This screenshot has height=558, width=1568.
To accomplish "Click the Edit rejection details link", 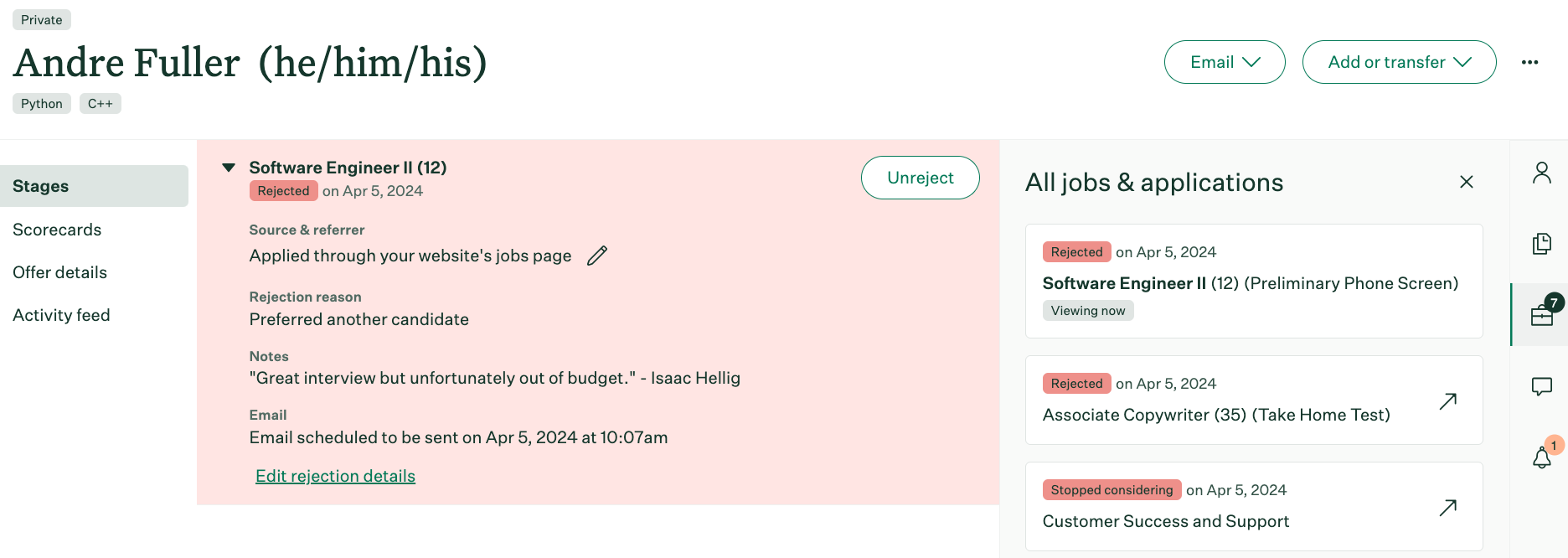I will (335, 476).
